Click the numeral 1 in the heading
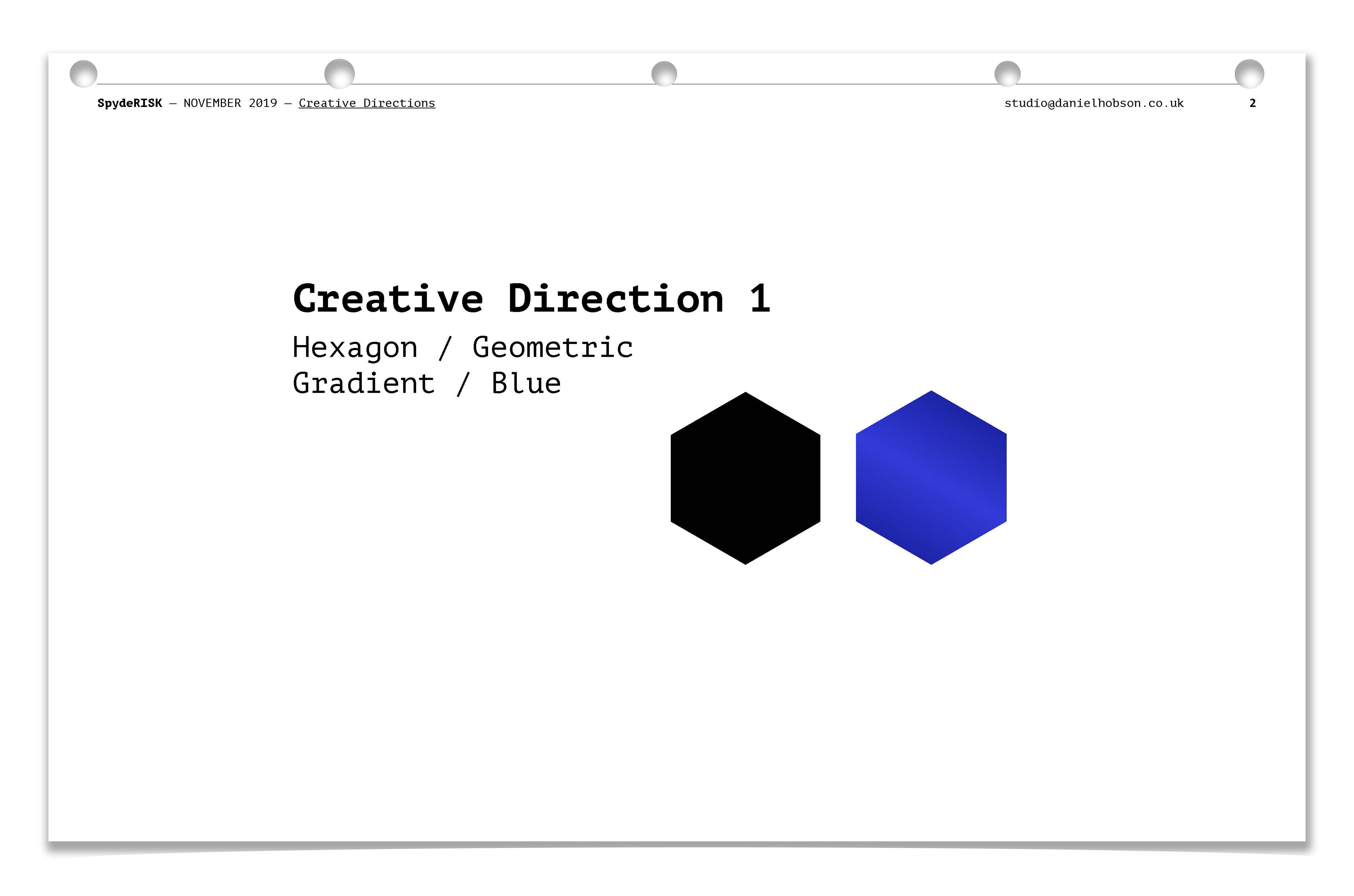The width and height of the screenshot is (1354, 896). click(x=760, y=298)
